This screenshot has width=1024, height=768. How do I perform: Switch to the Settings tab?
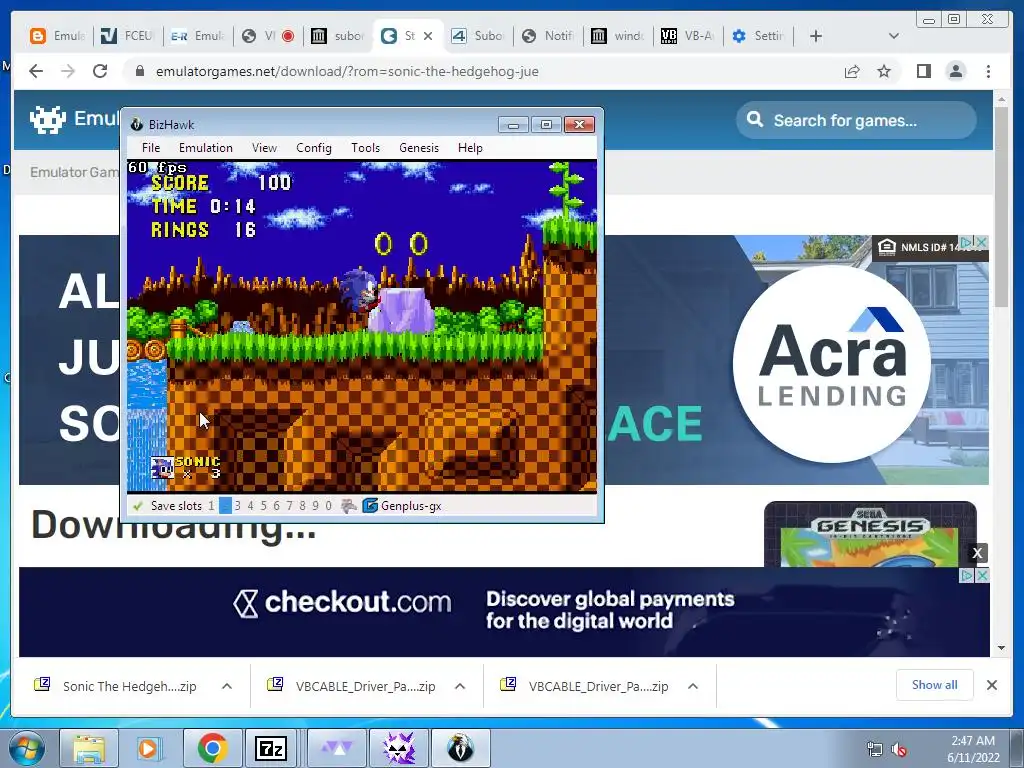click(758, 36)
